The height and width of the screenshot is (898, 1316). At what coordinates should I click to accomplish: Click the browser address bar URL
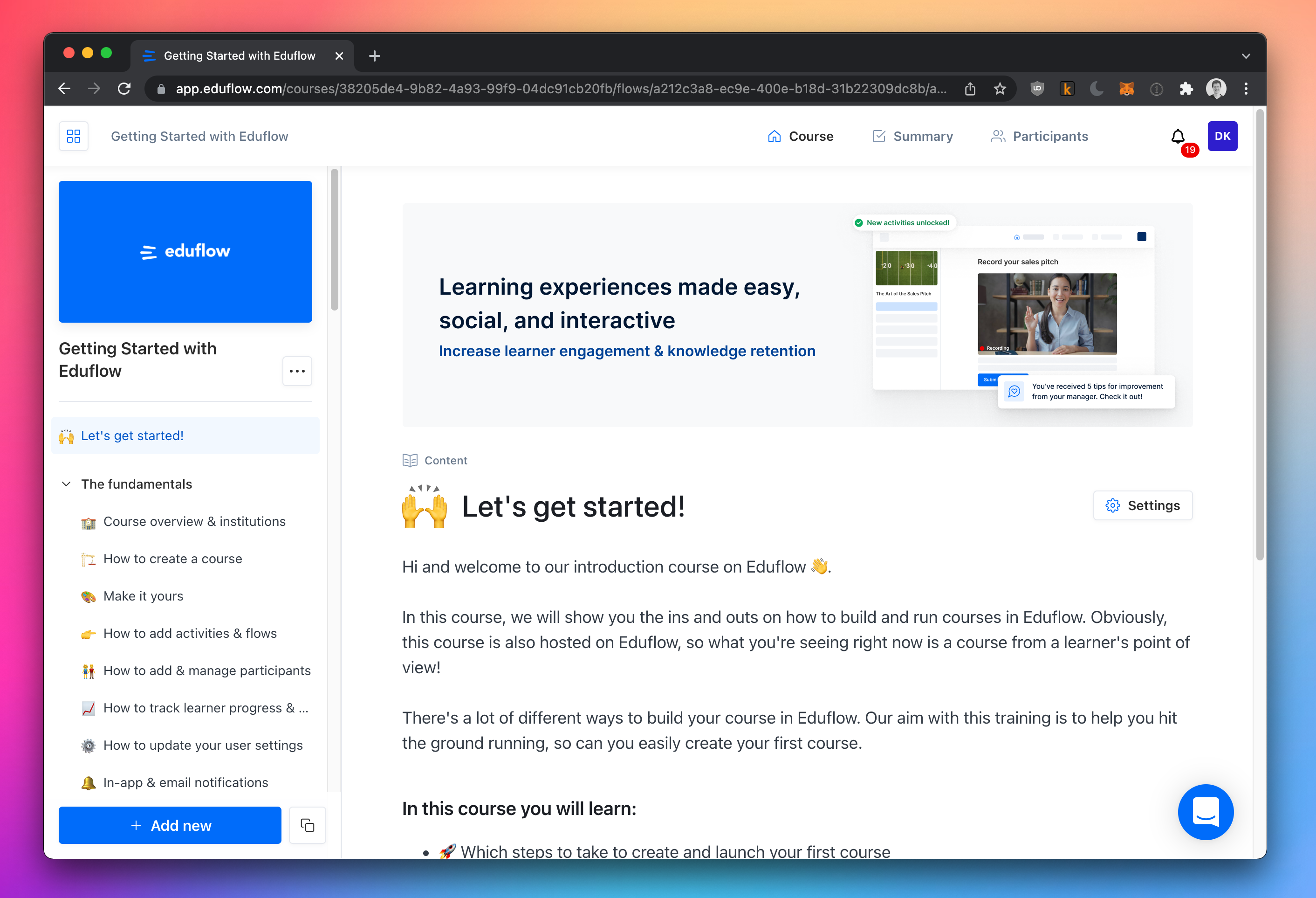[x=561, y=89]
